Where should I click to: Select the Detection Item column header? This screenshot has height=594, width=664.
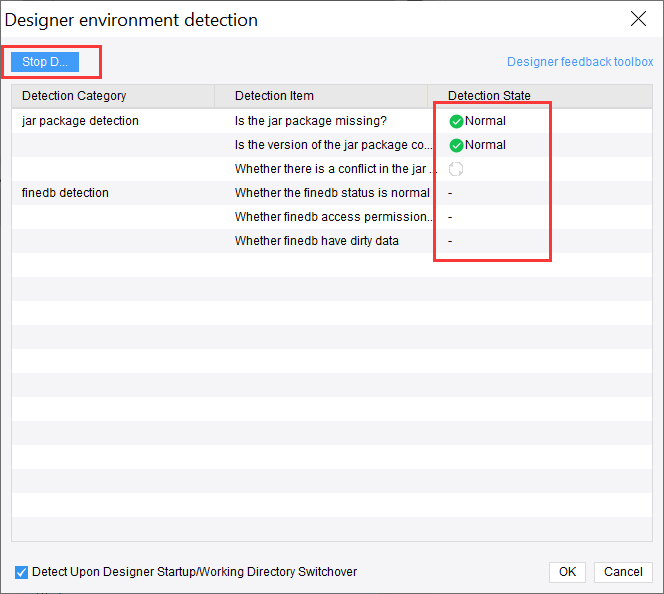pos(321,96)
